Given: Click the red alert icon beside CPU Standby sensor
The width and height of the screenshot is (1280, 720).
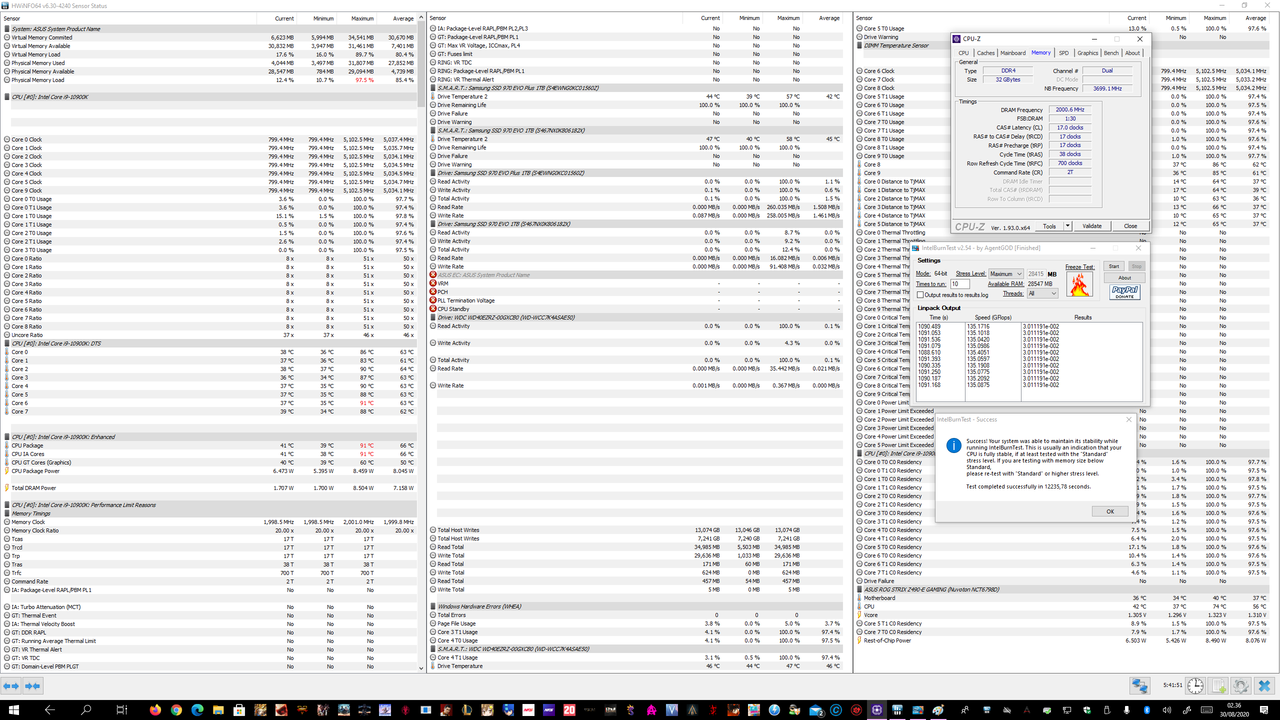Looking at the screenshot, I should tap(433, 308).
